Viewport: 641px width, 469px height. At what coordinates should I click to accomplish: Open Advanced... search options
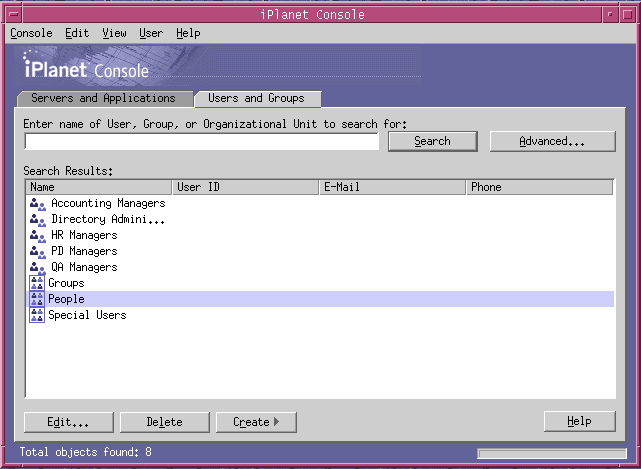[x=552, y=141]
